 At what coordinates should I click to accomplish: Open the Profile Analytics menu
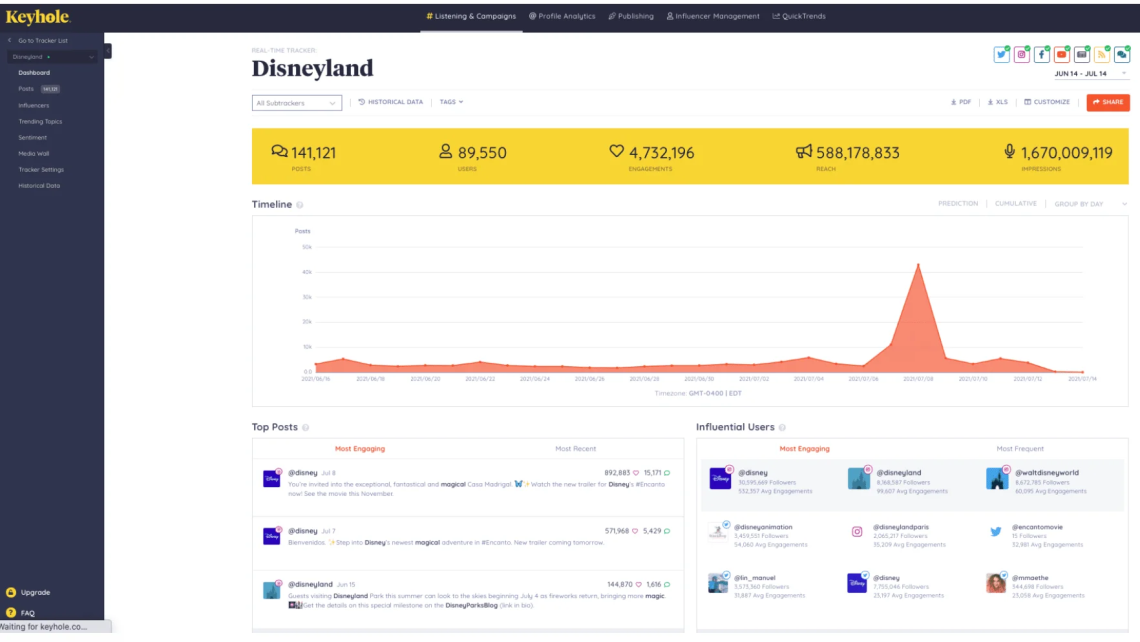coord(562,16)
